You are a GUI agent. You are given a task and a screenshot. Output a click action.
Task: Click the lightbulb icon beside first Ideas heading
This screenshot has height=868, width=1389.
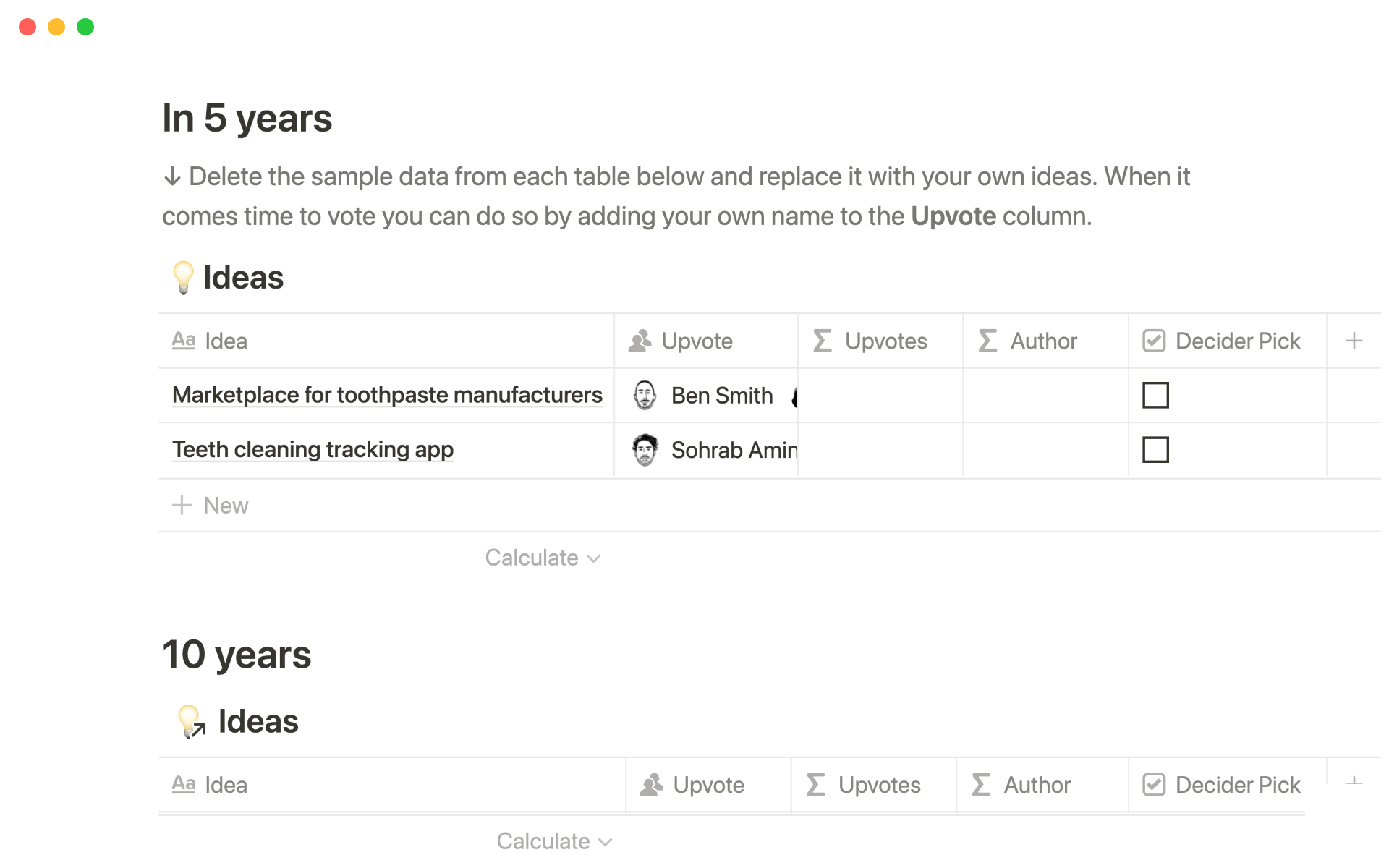pyautogui.click(x=183, y=278)
